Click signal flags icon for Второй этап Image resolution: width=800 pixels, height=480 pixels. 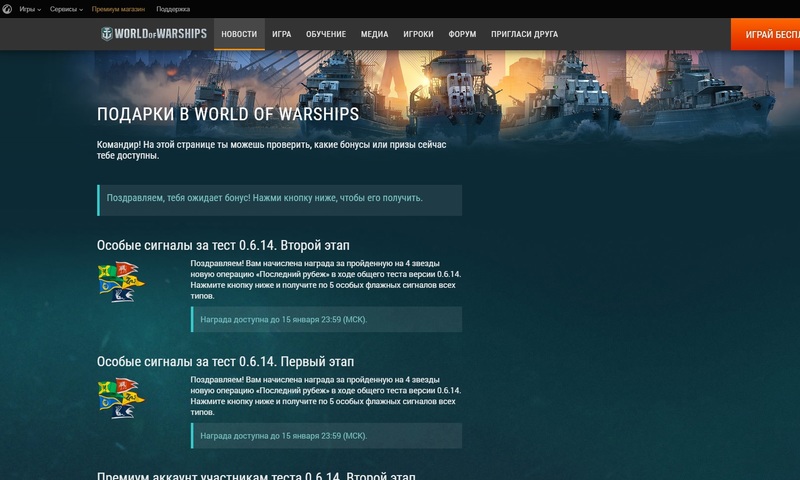click(121, 282)
